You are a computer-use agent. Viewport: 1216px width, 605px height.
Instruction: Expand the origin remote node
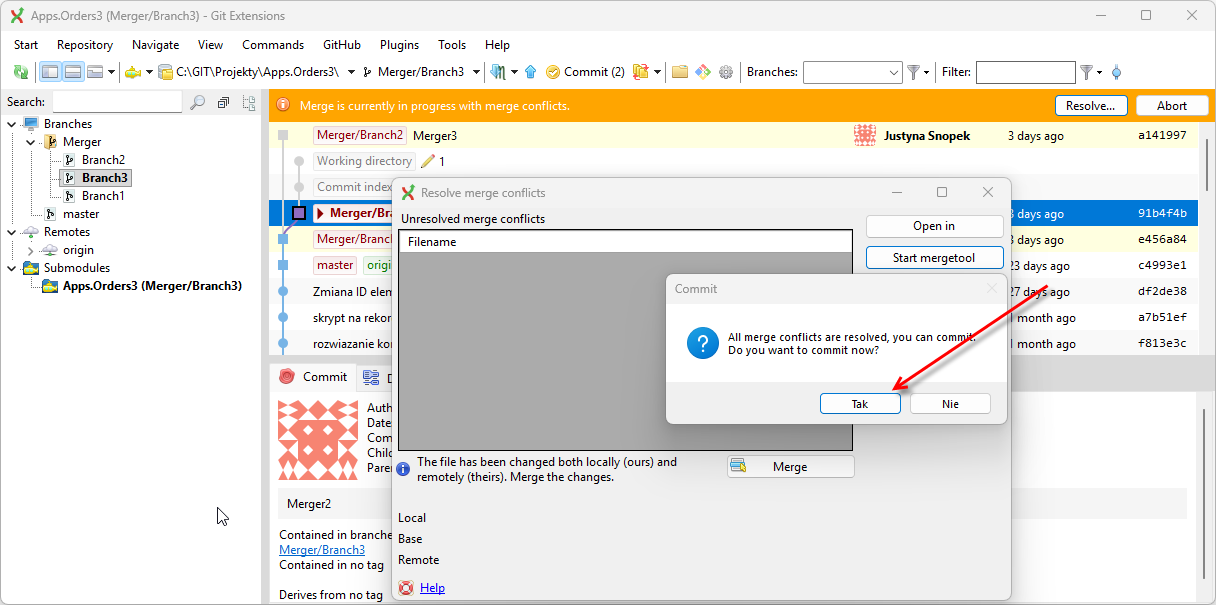[30, 250]
